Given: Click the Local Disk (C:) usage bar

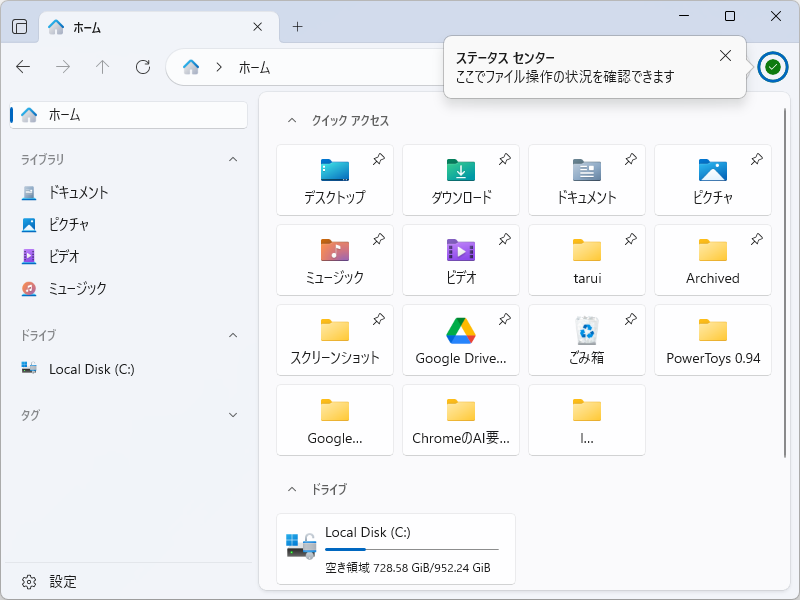Looking at the screenshot, I should (412, 550).
